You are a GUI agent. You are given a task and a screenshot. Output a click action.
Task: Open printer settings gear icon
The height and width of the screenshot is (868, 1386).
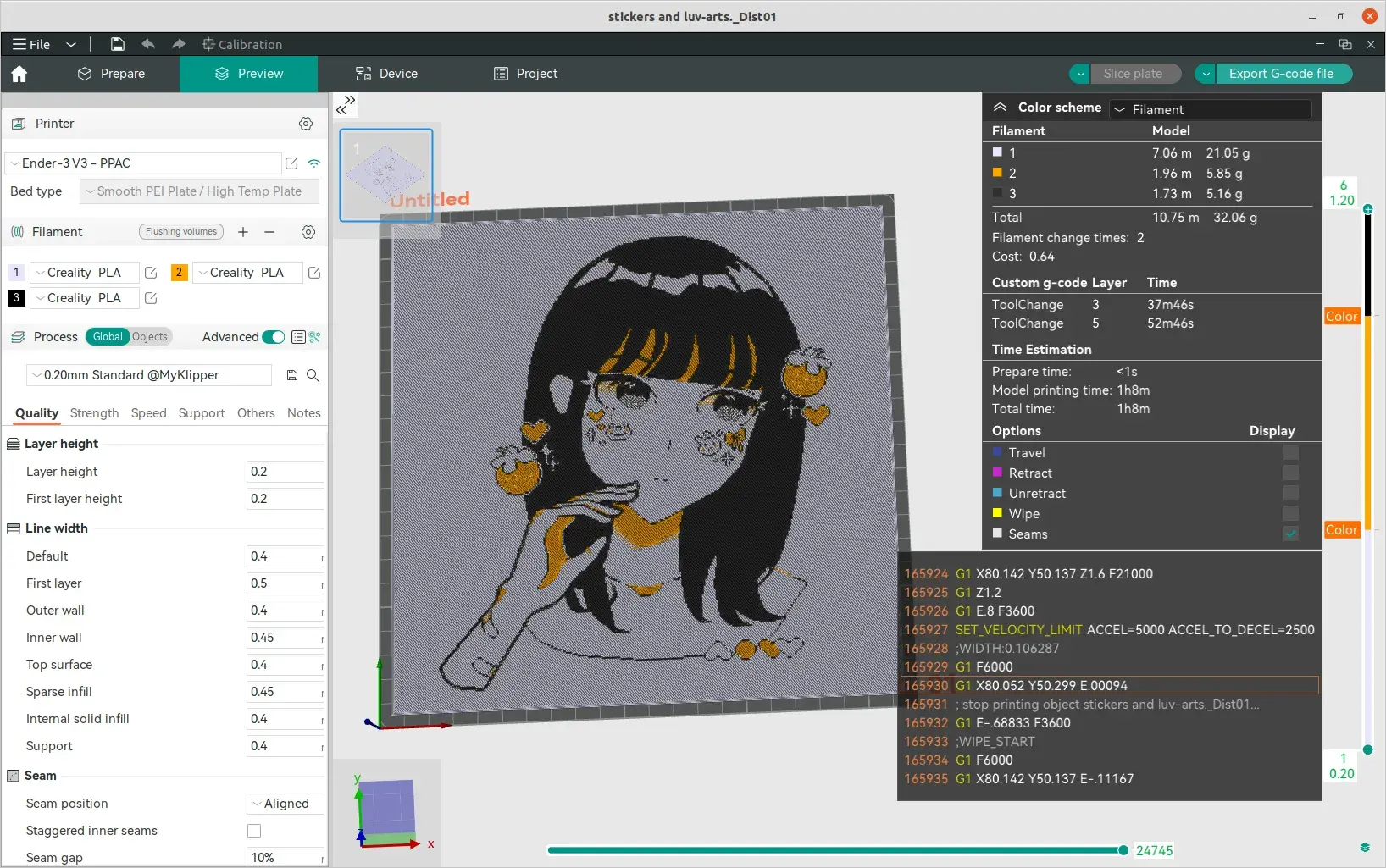[x=306, y=124]
